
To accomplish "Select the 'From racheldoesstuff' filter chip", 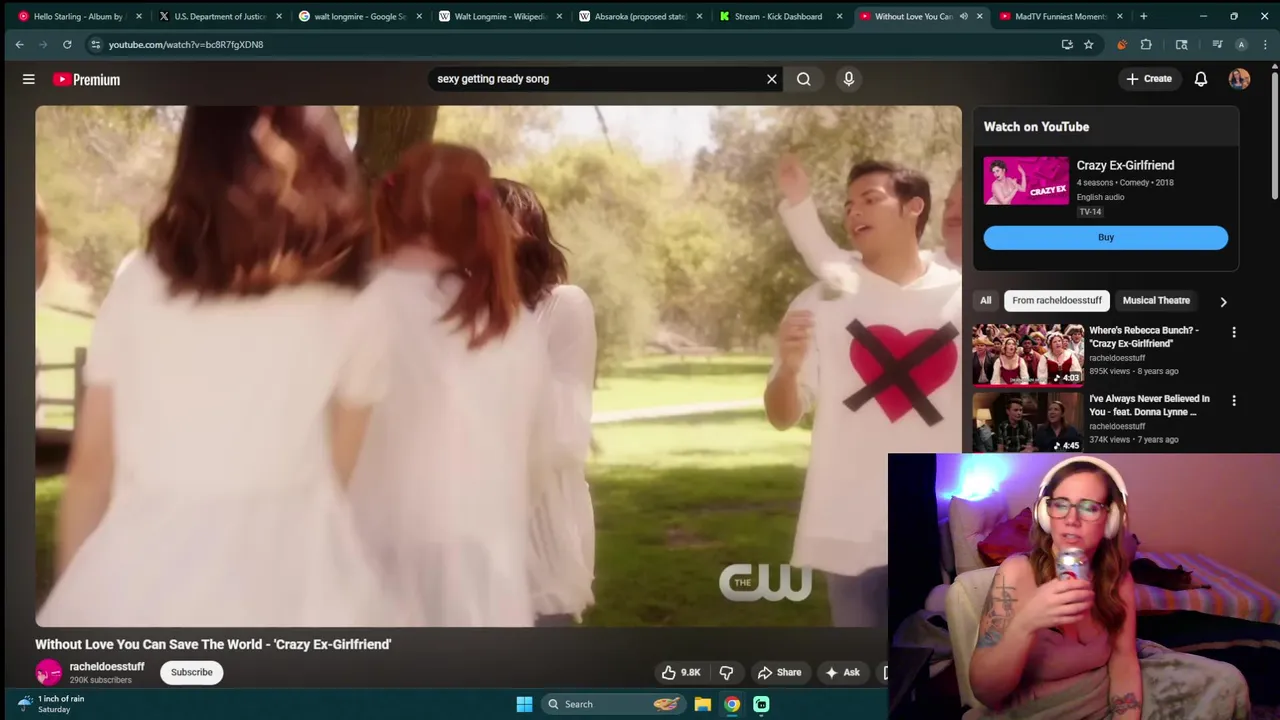I will [1057, 300].
